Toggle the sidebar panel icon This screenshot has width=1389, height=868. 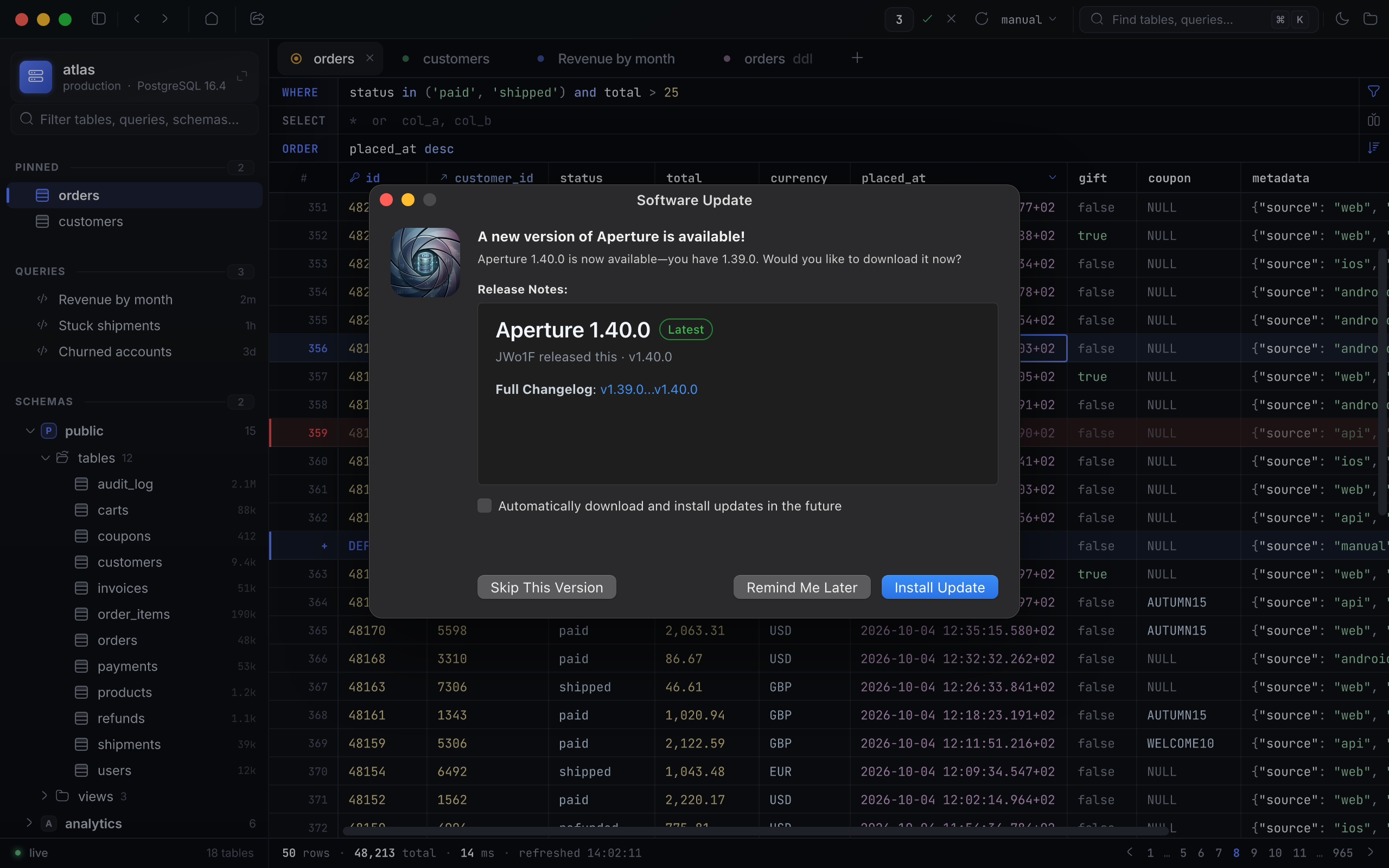(x=99, y=19)
